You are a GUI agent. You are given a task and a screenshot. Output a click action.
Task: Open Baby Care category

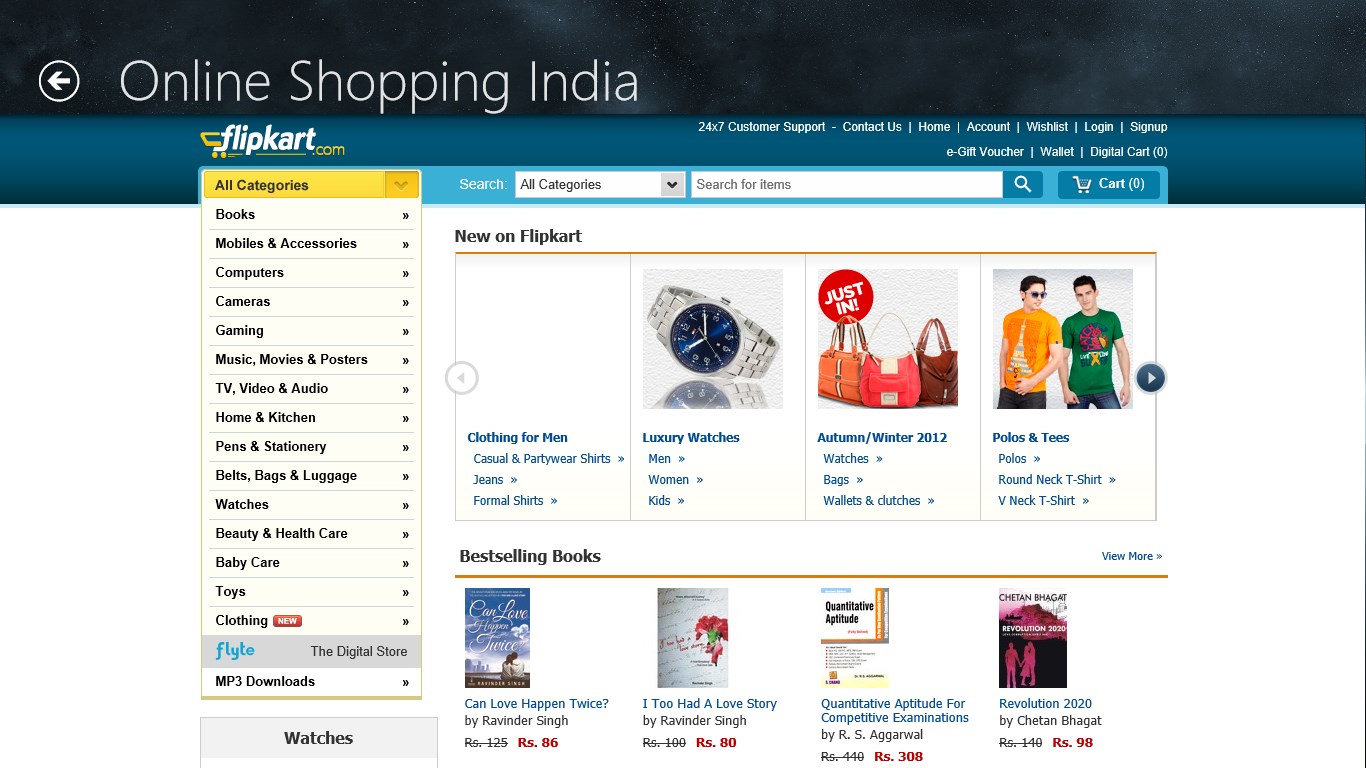coord(311,563)
